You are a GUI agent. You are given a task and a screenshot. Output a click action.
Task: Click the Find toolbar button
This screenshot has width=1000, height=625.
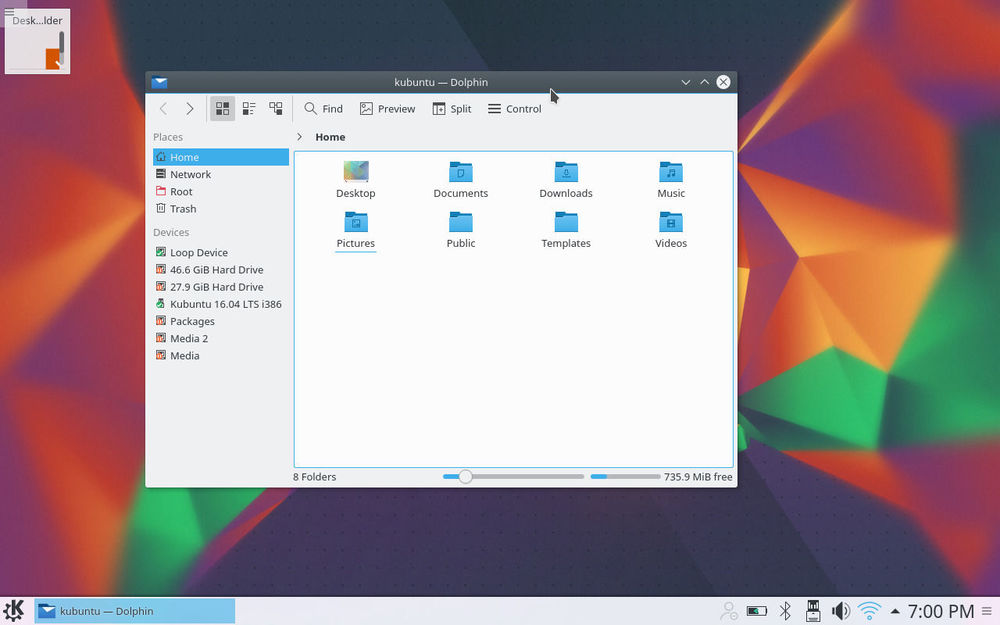(323, 109)
